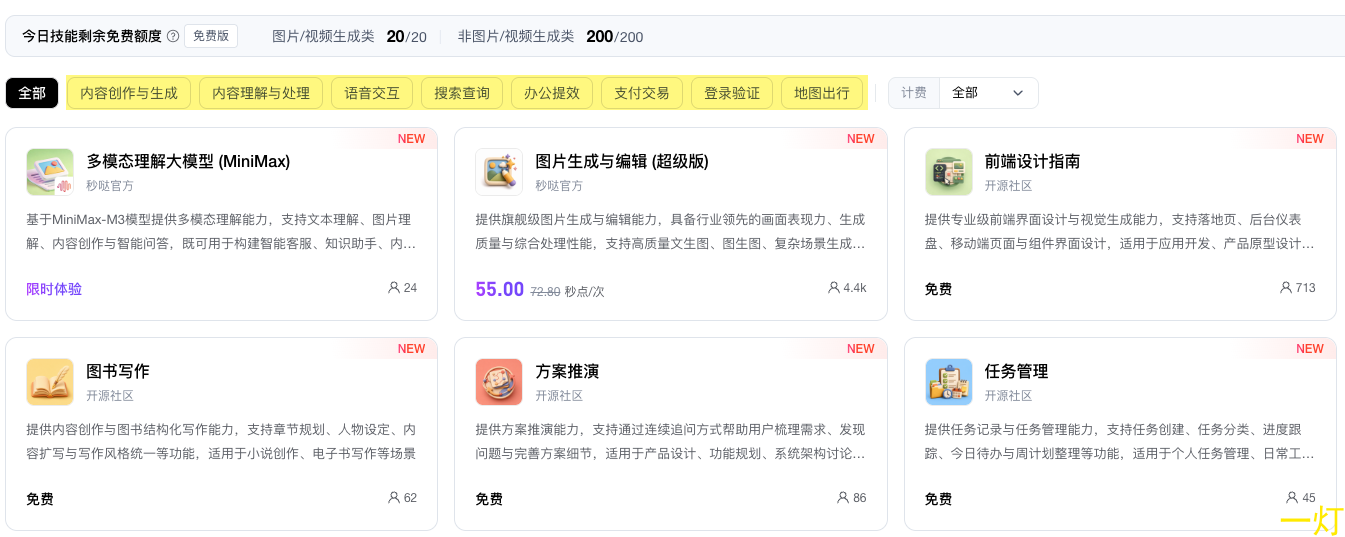Open the 方案推演 skill title
The width and height of the screenshot is (1345, 537).
pyautogui.click(x=567, y=371)
